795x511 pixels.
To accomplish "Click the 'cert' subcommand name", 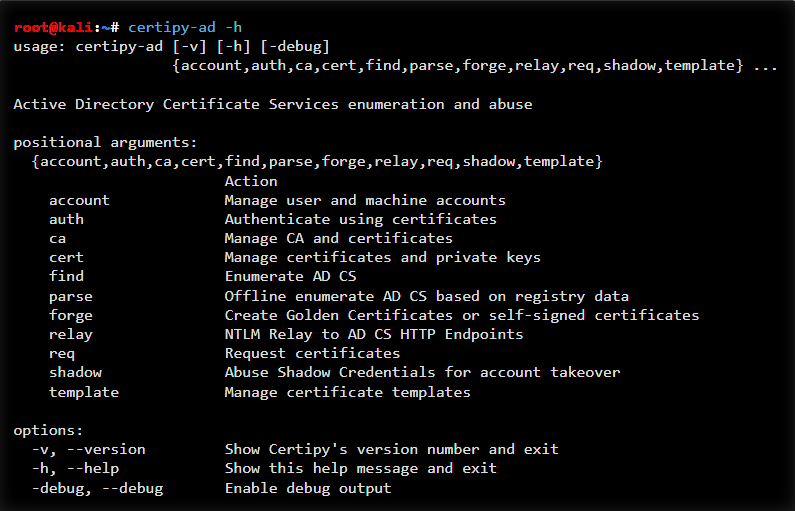I will coord(66,258).
